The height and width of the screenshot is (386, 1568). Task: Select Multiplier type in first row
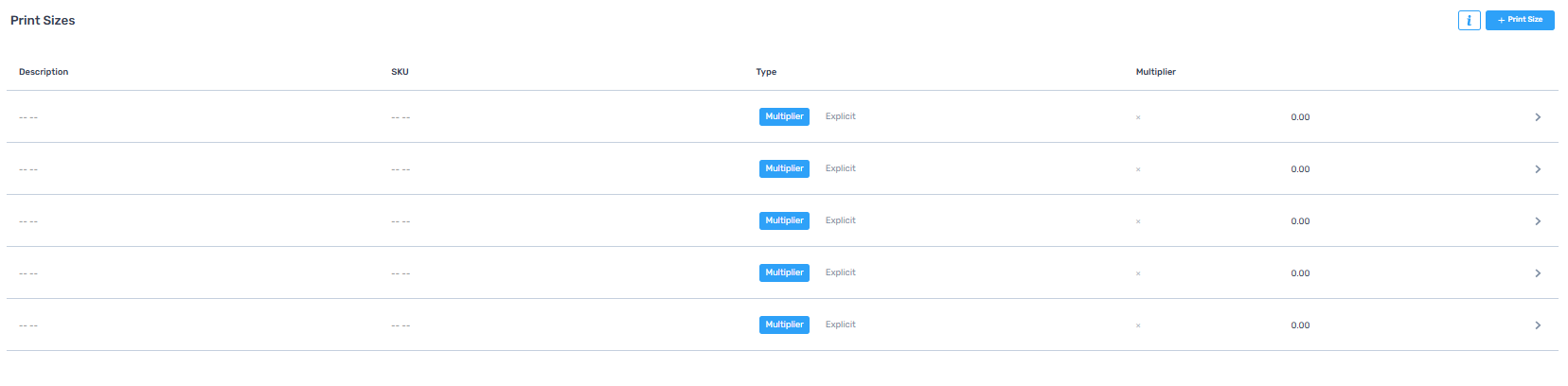(784, 116)
